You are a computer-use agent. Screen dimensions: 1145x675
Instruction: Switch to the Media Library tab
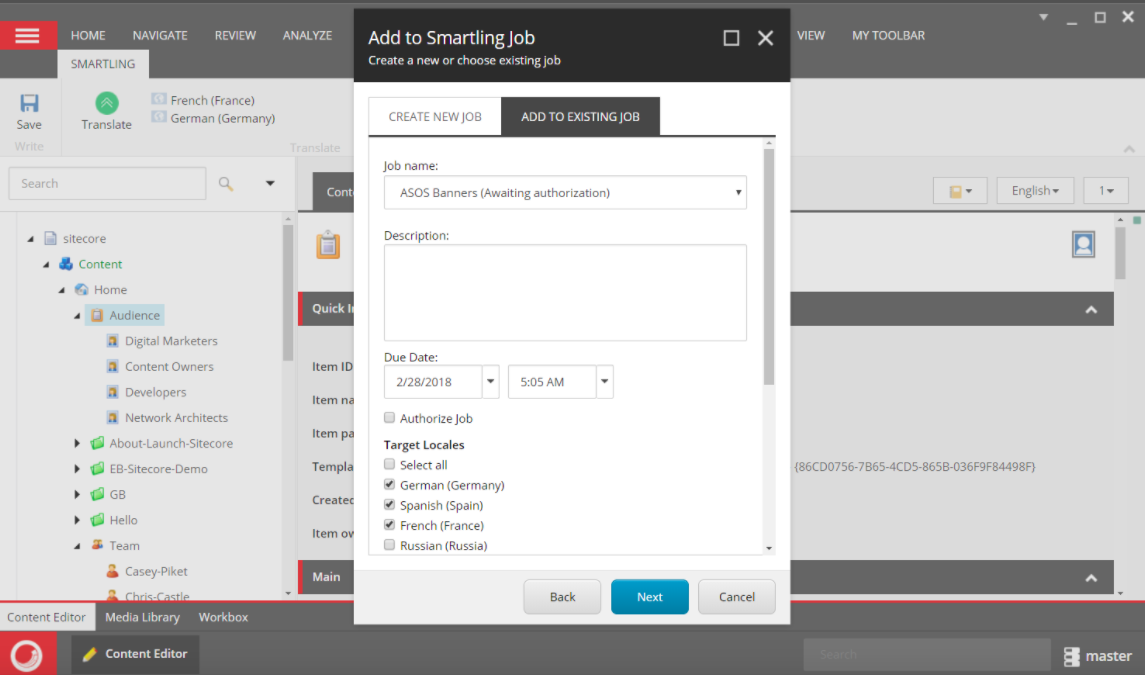click(142, 617)
